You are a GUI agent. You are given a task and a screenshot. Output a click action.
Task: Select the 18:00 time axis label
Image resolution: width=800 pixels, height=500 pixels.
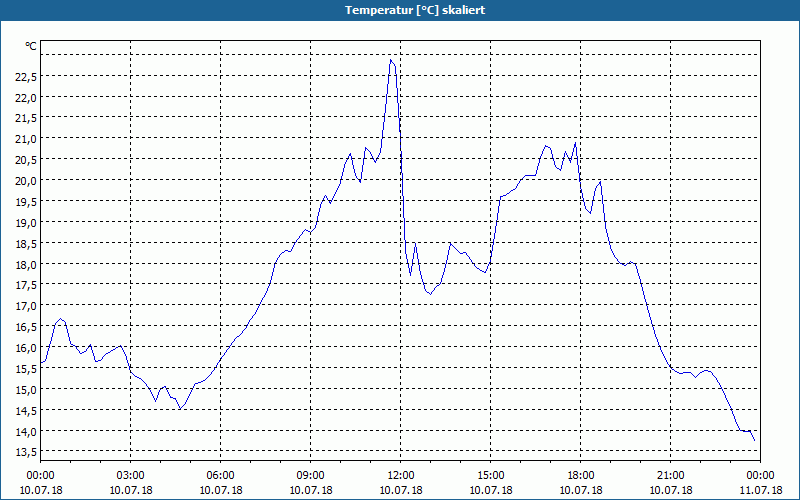[581, 476]
